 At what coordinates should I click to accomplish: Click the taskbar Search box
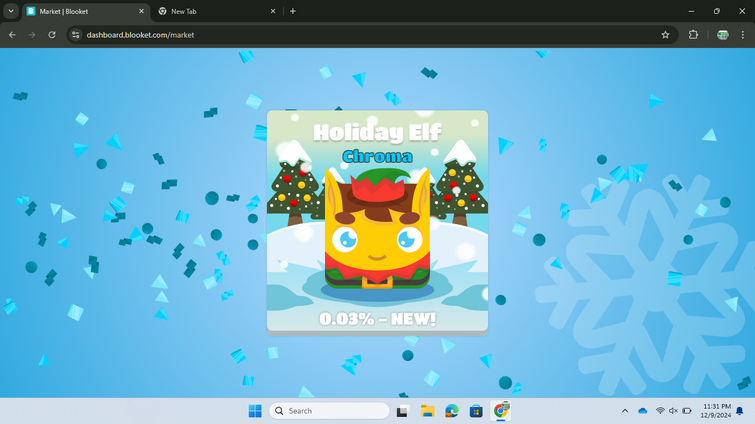(x=329, y=411)
